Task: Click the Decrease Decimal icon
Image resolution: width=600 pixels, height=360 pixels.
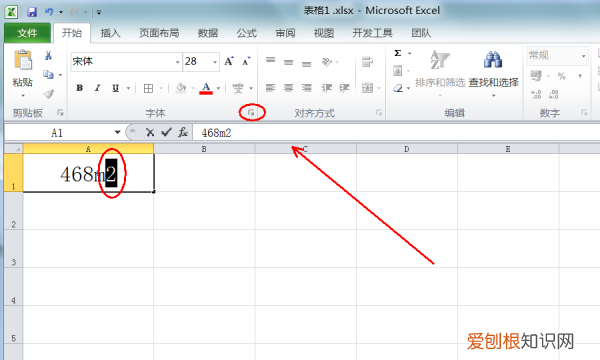Action: pyautogui.click(x=553, y=94)
